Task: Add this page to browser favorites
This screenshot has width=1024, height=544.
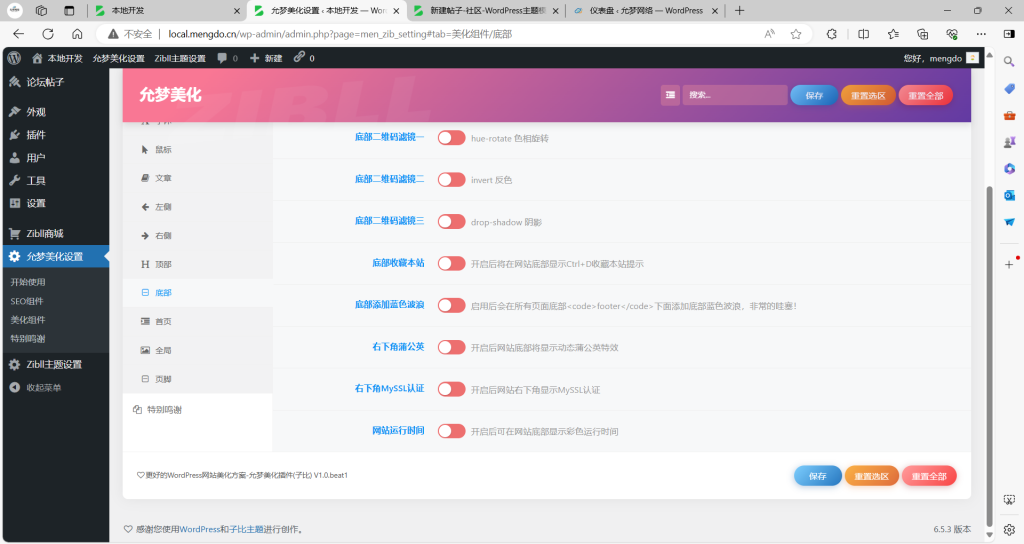Action: click(x=796, y=33)
